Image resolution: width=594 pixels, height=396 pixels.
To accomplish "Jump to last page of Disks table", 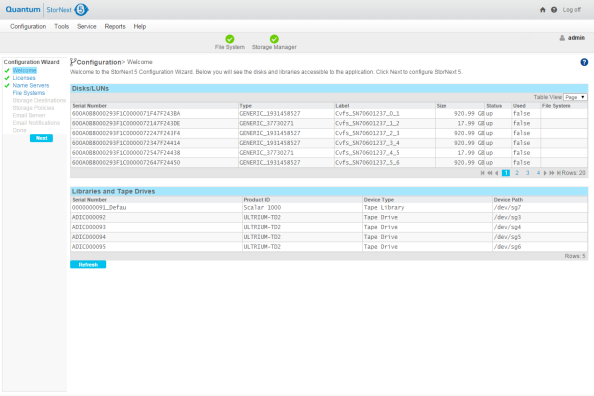I will point(558,173).
